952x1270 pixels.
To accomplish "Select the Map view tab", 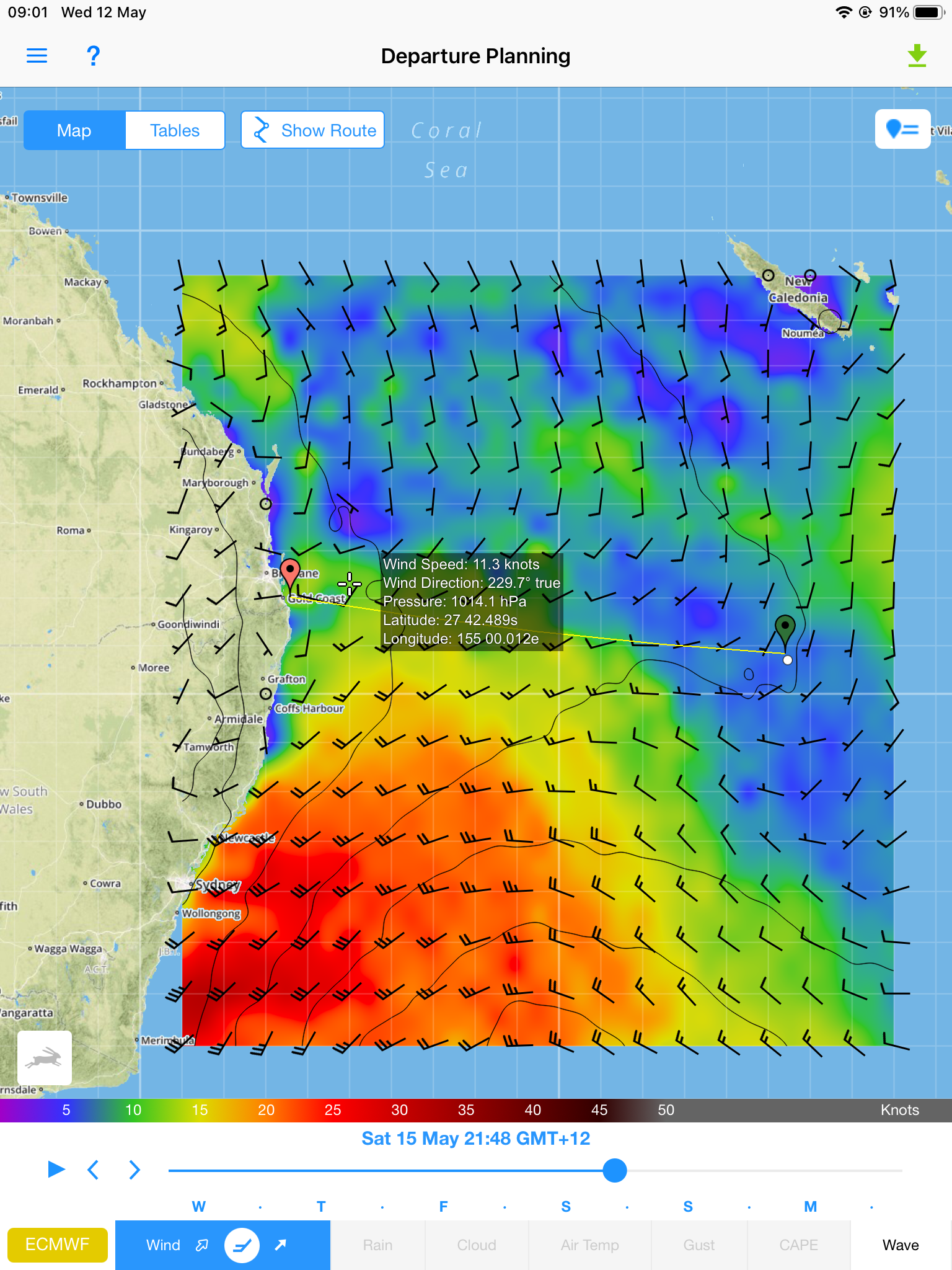I will (74, 130).
